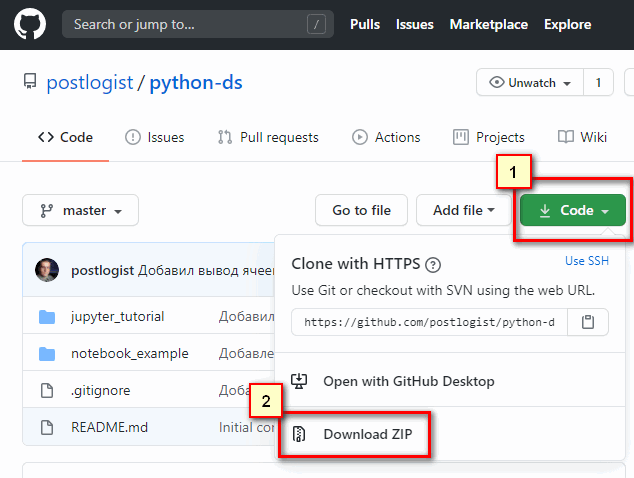Copy clone URL with clipboard icon
The width and height of the screenshot is (634, 478).
point(588,322)
